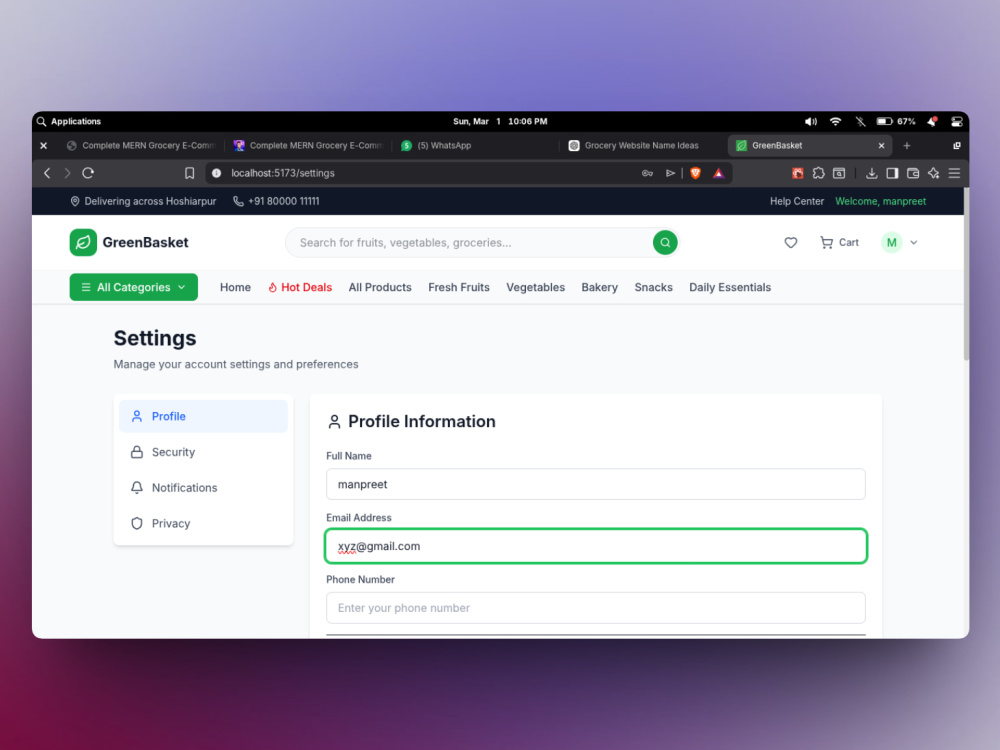Browse Vegetables category
This screenshot has width=1000, height=750.
click(535, 287)
